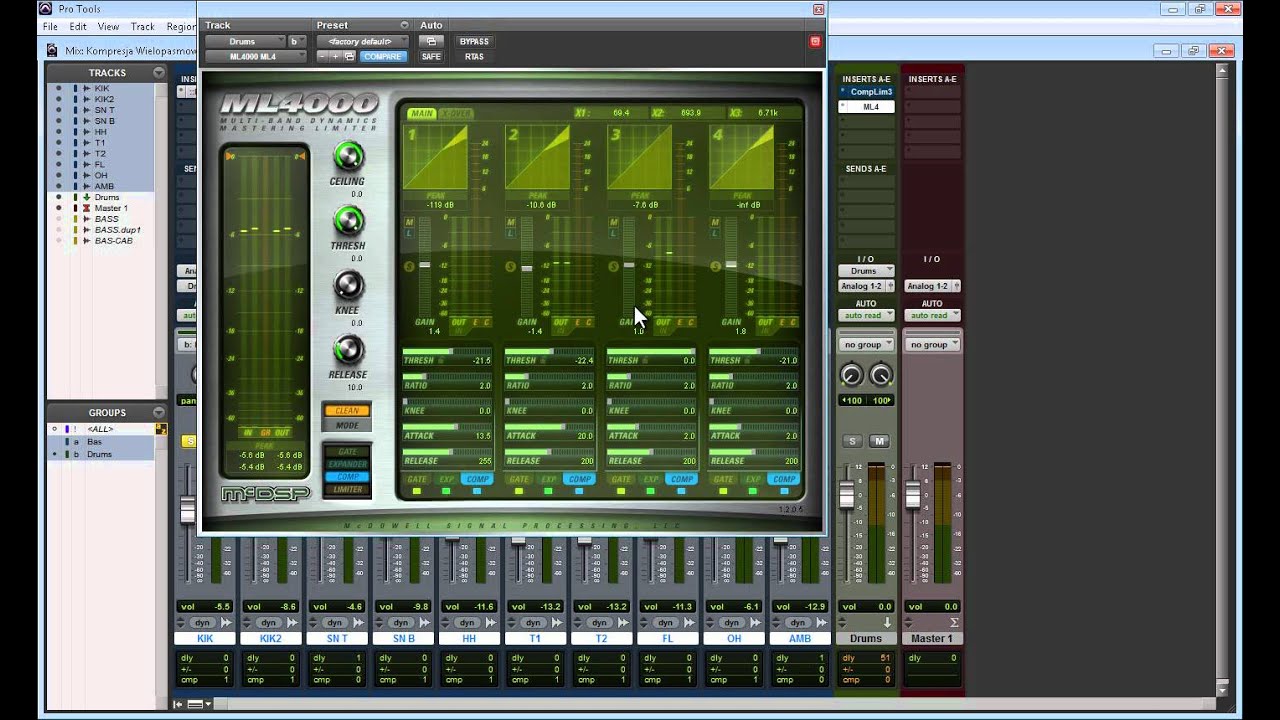Click the master KNEE knob

pyautogui.click(x=348, y=286)
